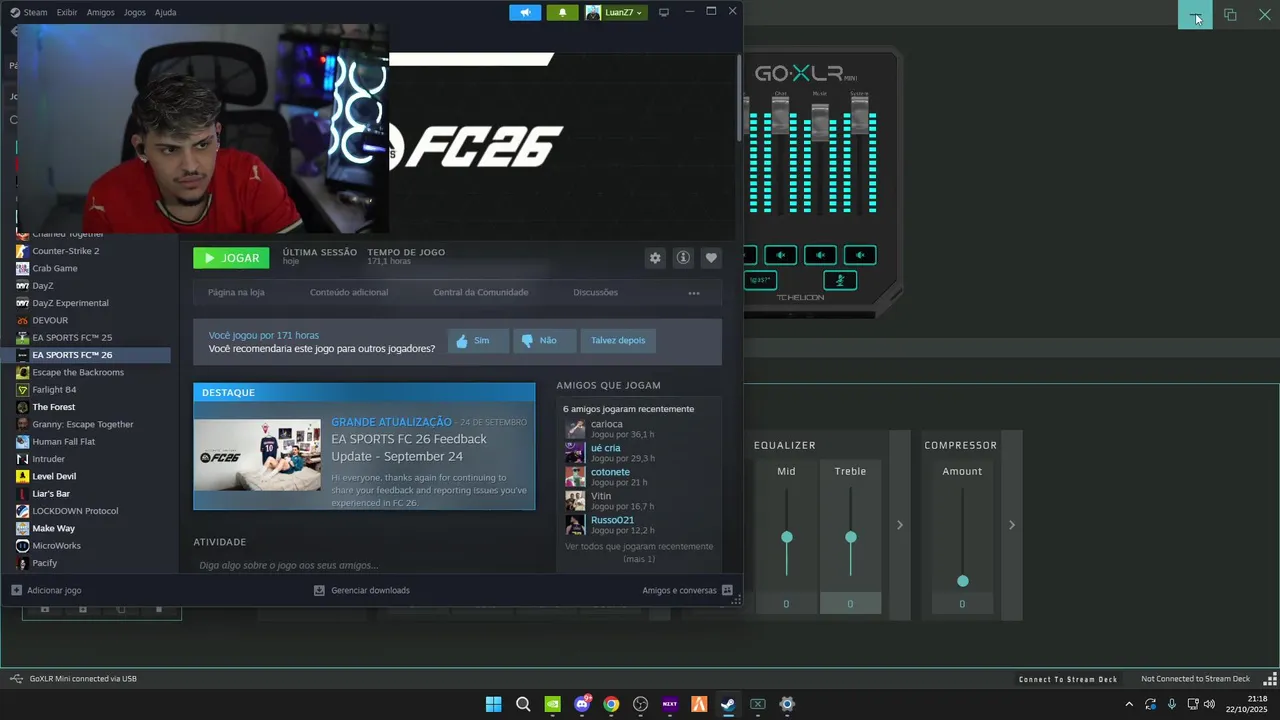Click the green JOGAR button

point(231,258)
